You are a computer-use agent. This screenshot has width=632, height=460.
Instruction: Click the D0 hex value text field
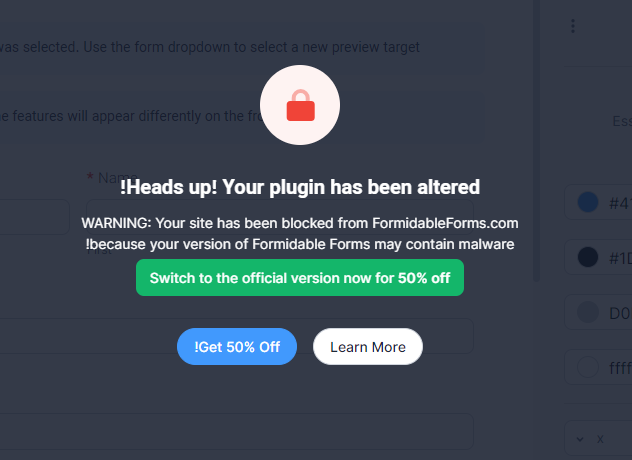pos(618,314)
